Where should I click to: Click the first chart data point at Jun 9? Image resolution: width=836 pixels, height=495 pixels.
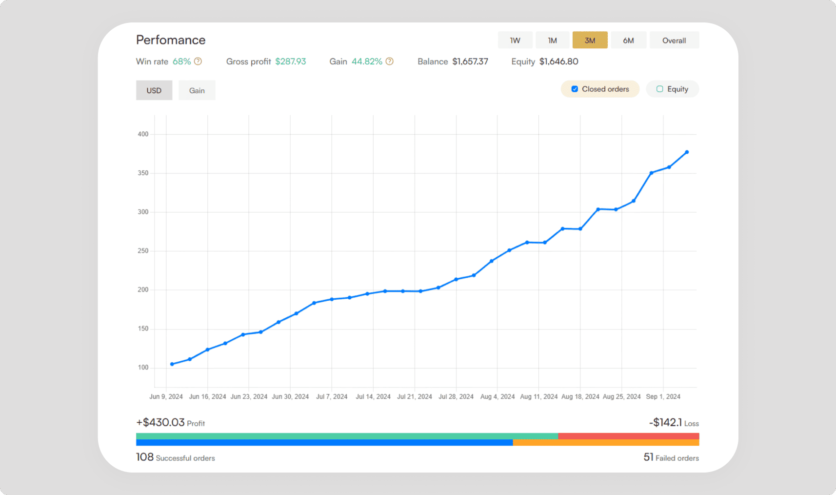(172, 364)
